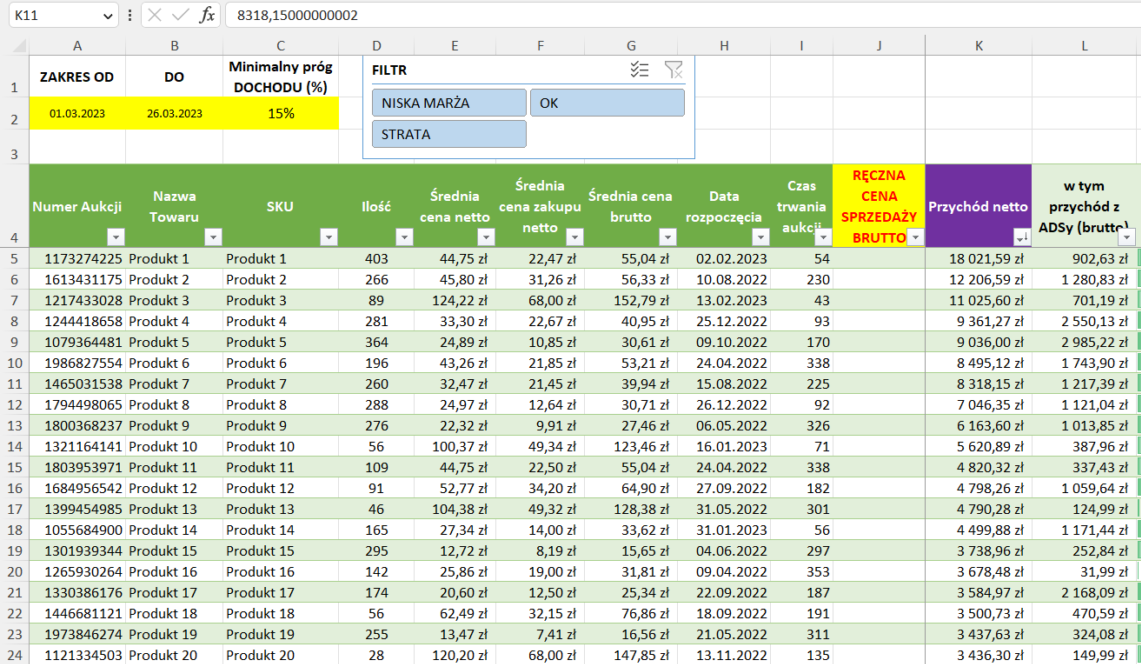Click net revenue cell 8 318,15 zł
1141x664 pixels.
pyautogui.click(x=979, y=384)
